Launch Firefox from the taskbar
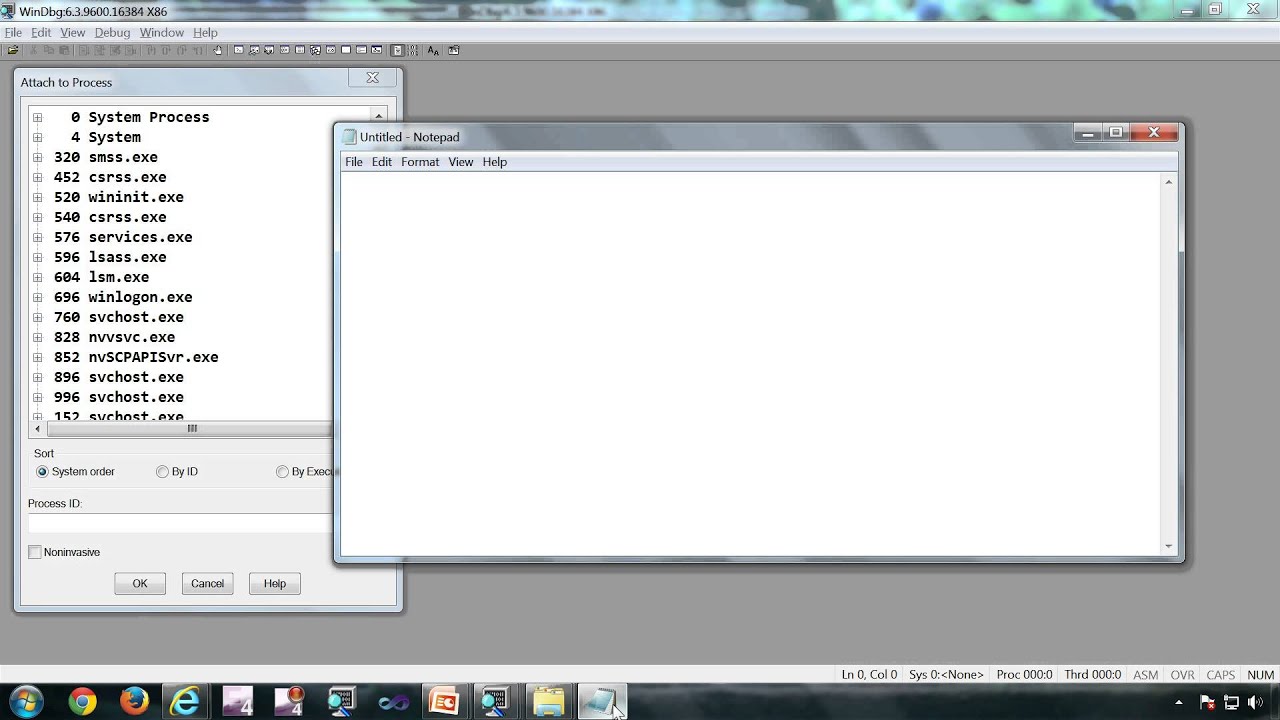Viewport: 1280px width, 720px height. click(x=134, y=702)
